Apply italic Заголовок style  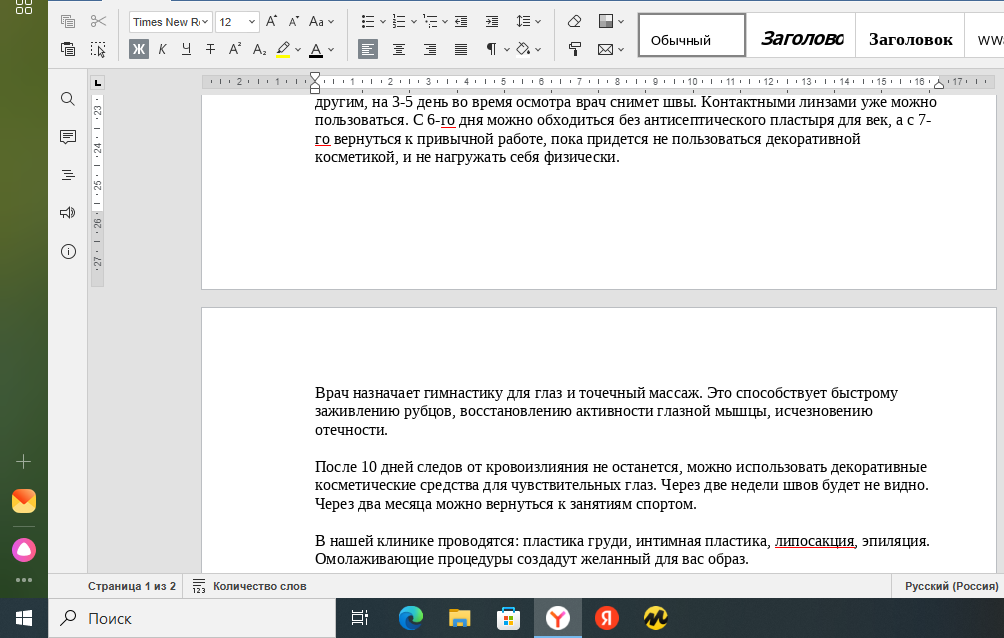801,35
